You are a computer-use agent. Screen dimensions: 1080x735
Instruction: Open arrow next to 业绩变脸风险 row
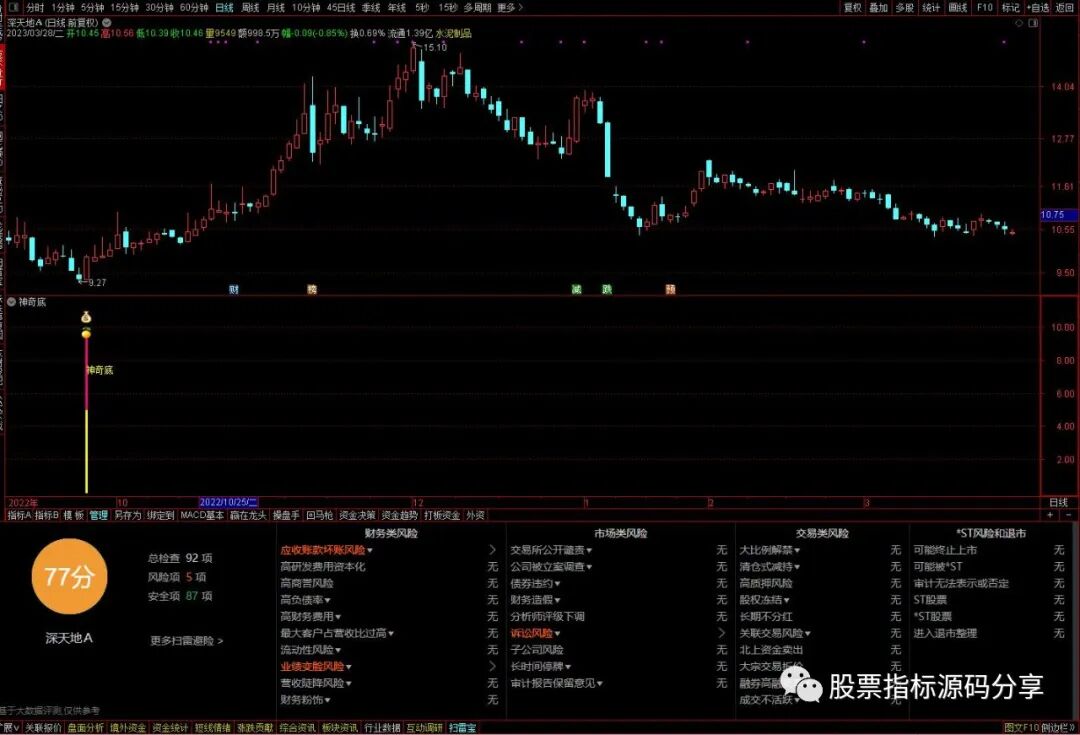tap(492, 666)
